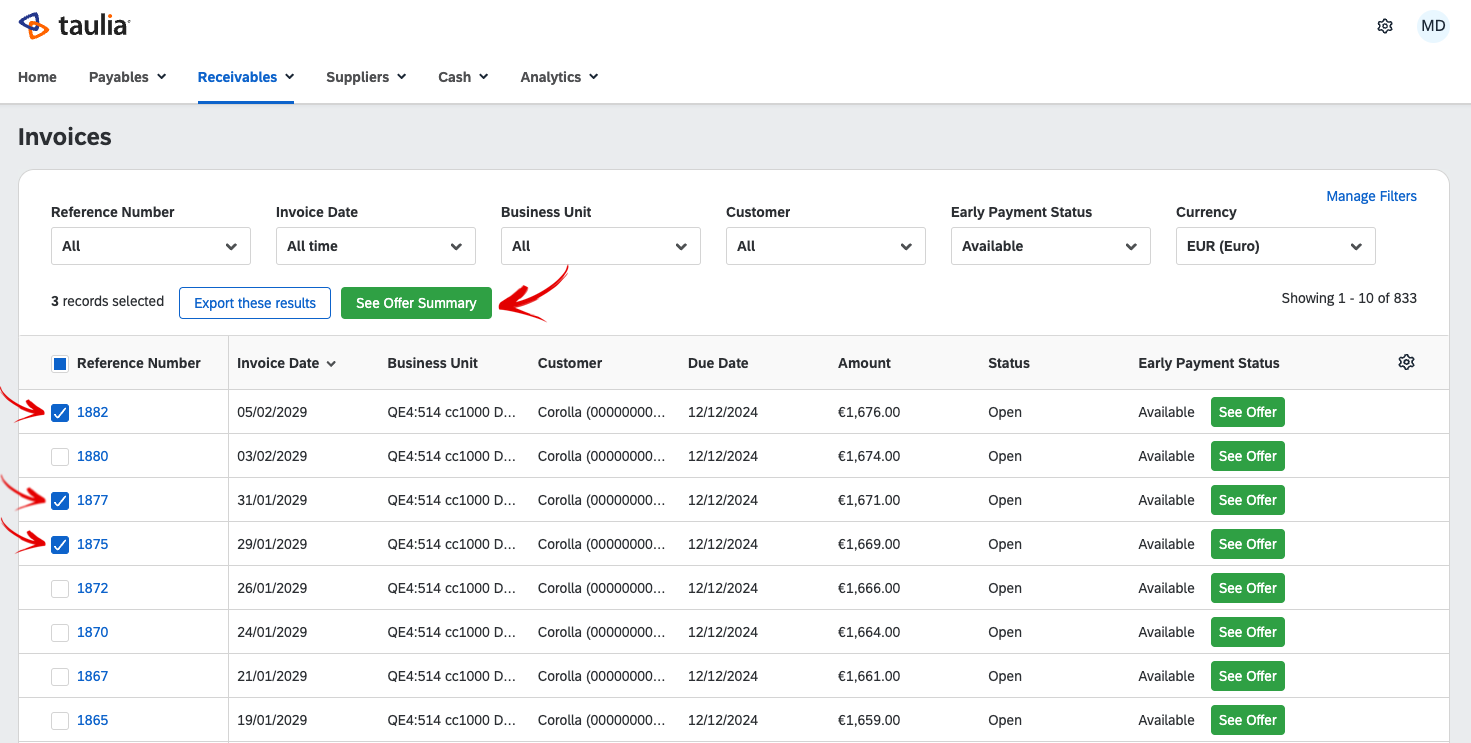Open the Invoice Date filter dropdown
The width and height of the screenshot is (1471, 743).
click(376, 246)
